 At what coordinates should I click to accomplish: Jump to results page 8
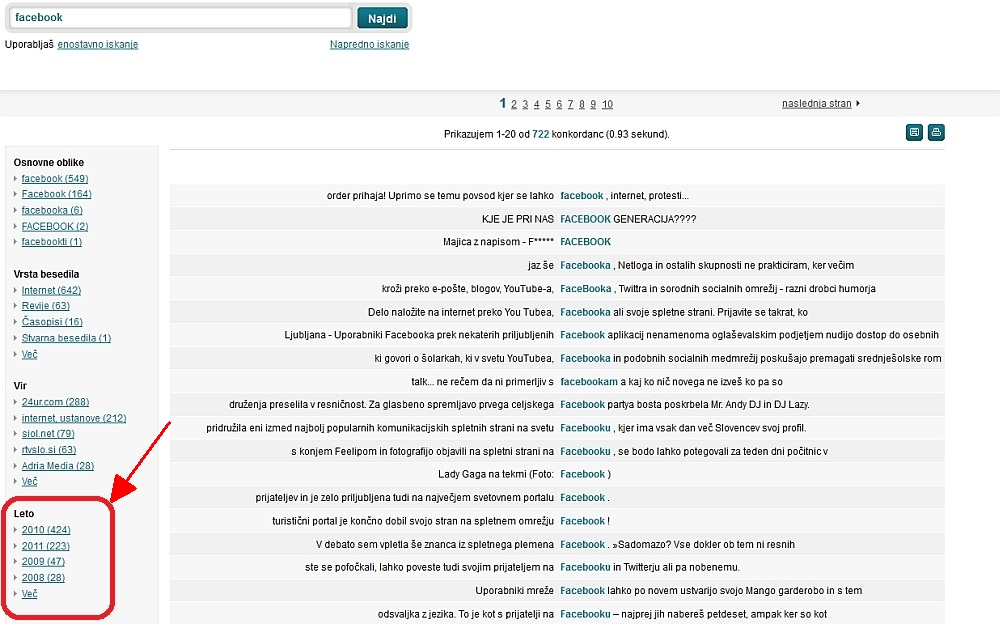(x=582, y=104)
